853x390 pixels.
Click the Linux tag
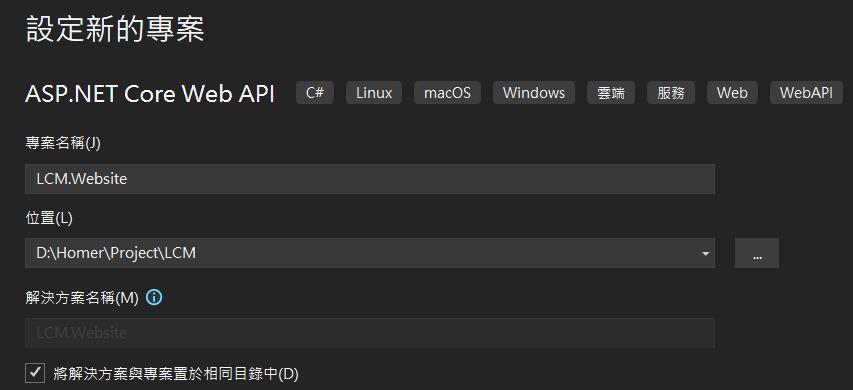tap(374, 92)
